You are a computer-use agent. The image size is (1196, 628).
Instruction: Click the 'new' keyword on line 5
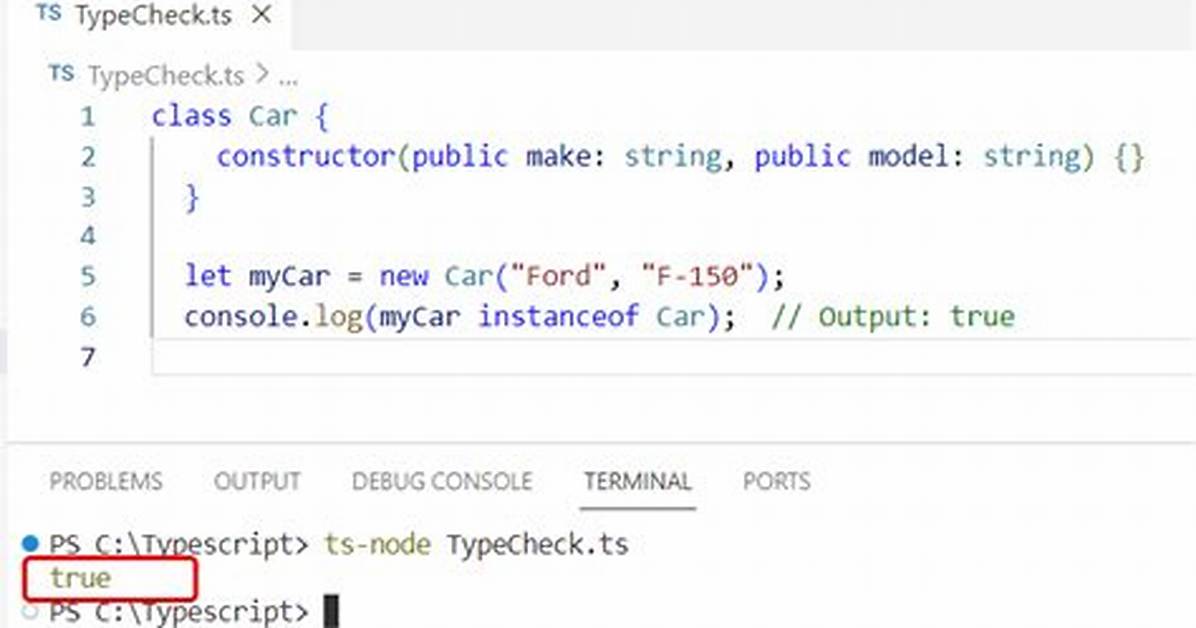(403, 275)
